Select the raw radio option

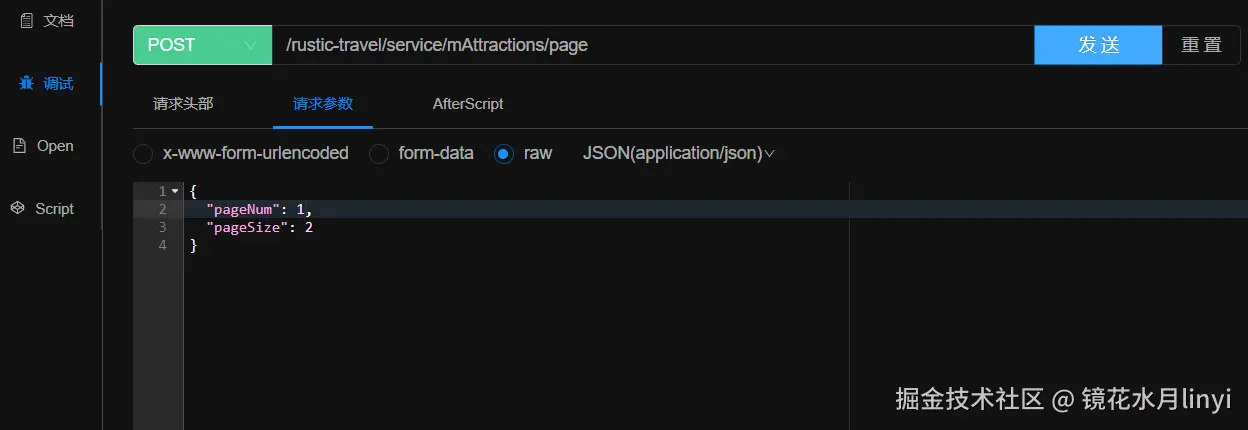pos(504,154)
